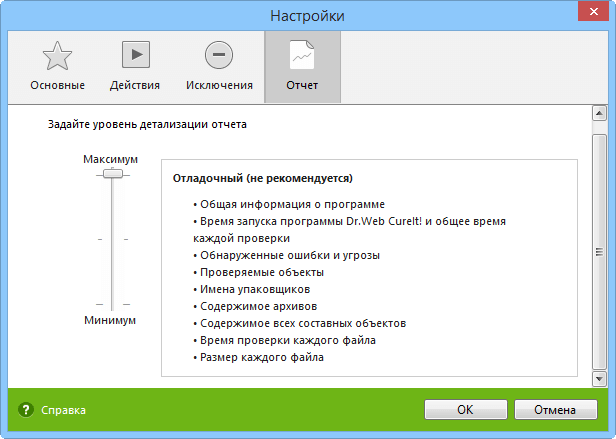
Task: Click text Обнаруженные ошибки и угрозы
Action: point(290,255)
